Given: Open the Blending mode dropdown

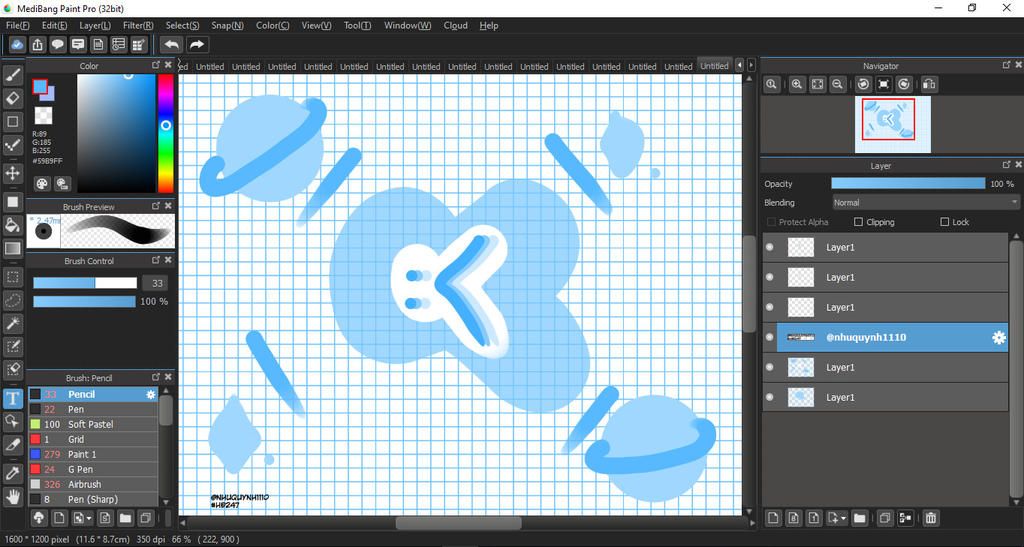Looking at the screenshot, I should pyautogui.click(x=925, y=203).
